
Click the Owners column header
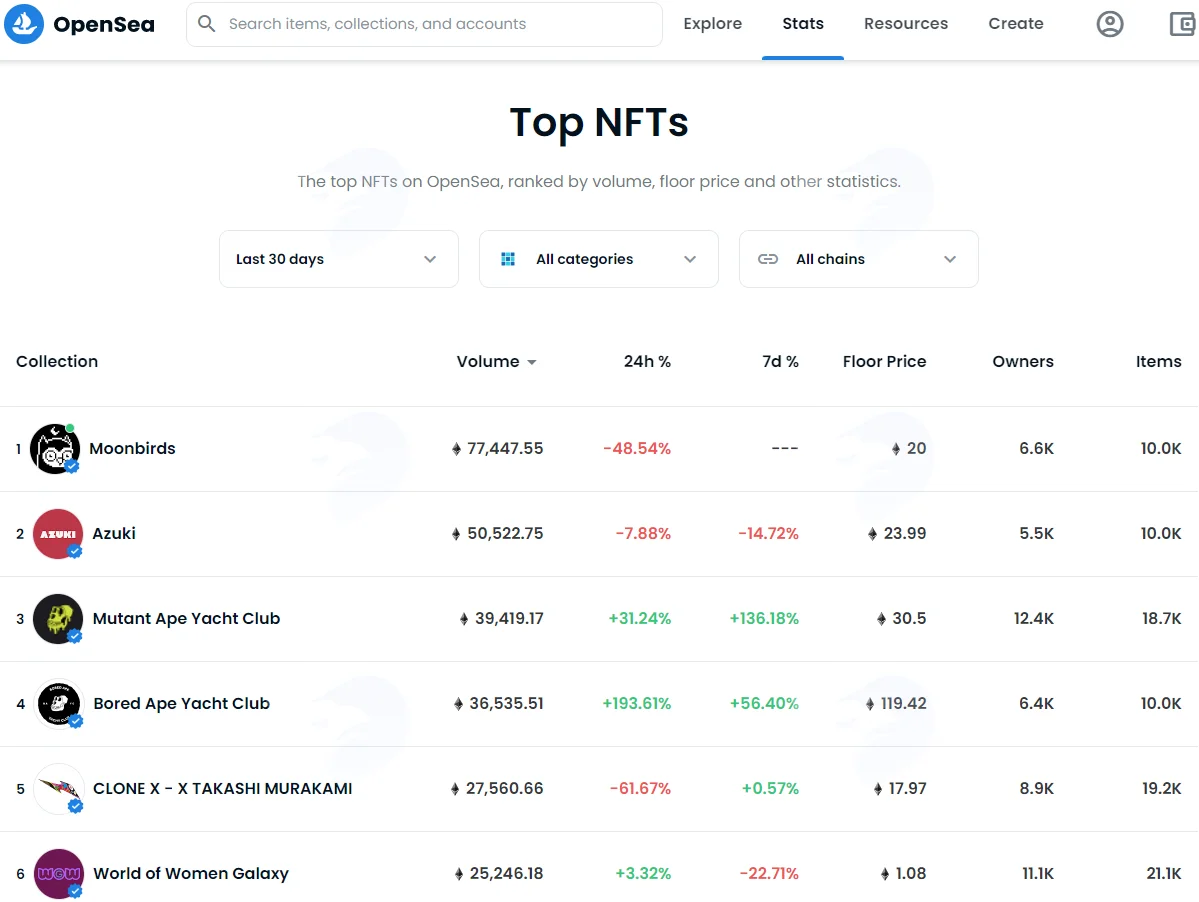[1022, 362]
